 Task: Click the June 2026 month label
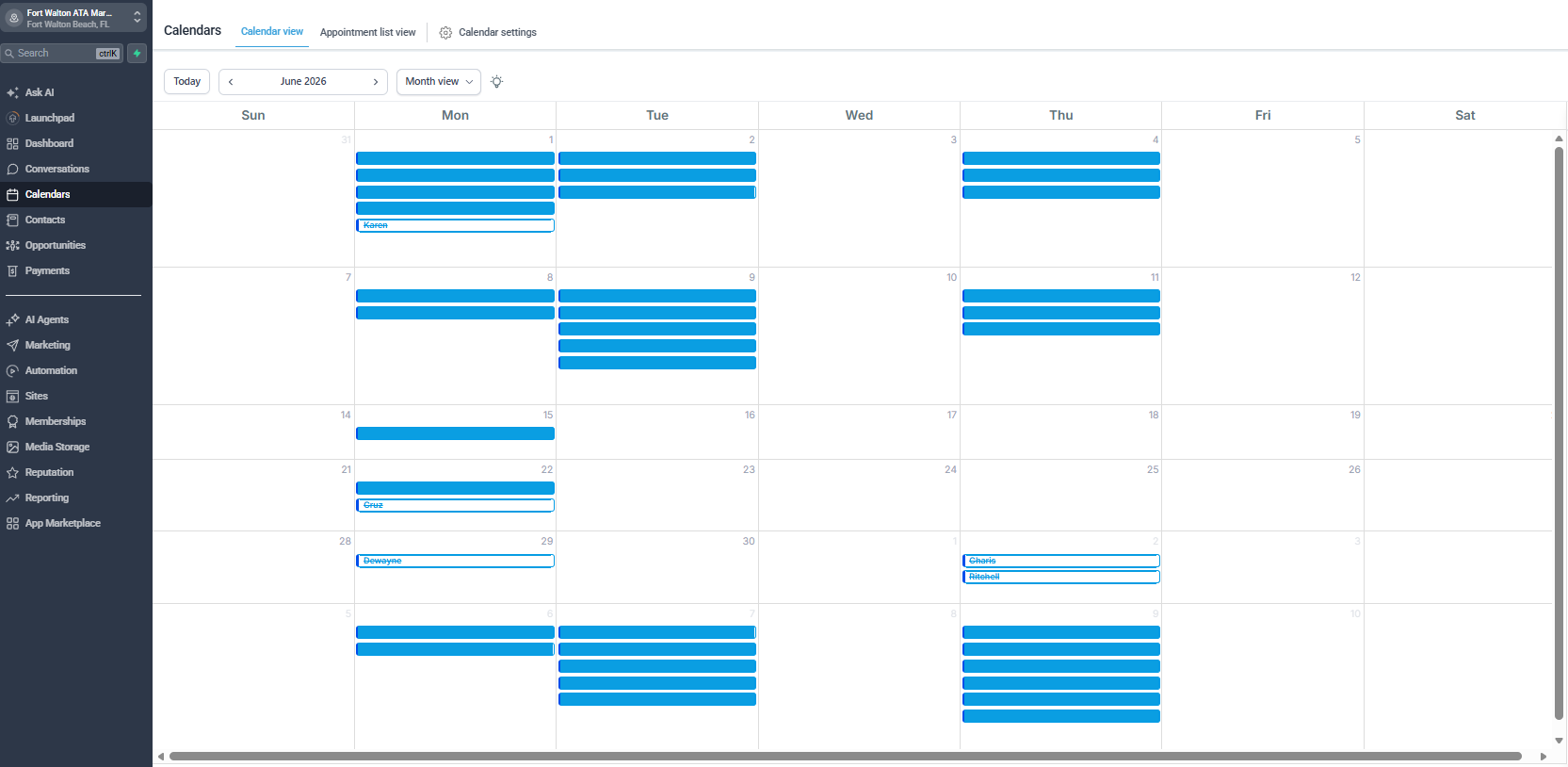pyautogui.click(x=303, y=82)
